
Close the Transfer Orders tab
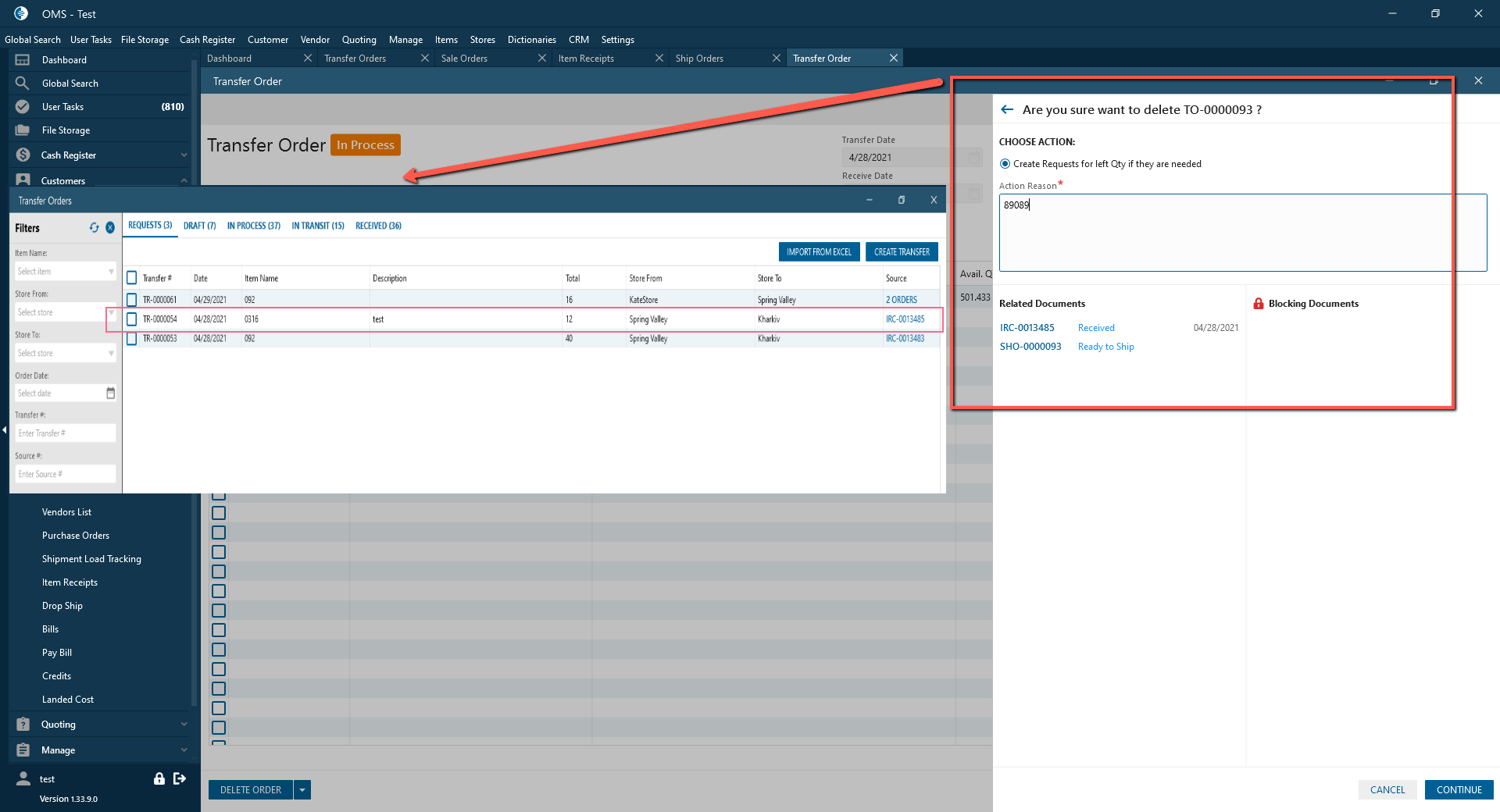[x=425, y=59]
